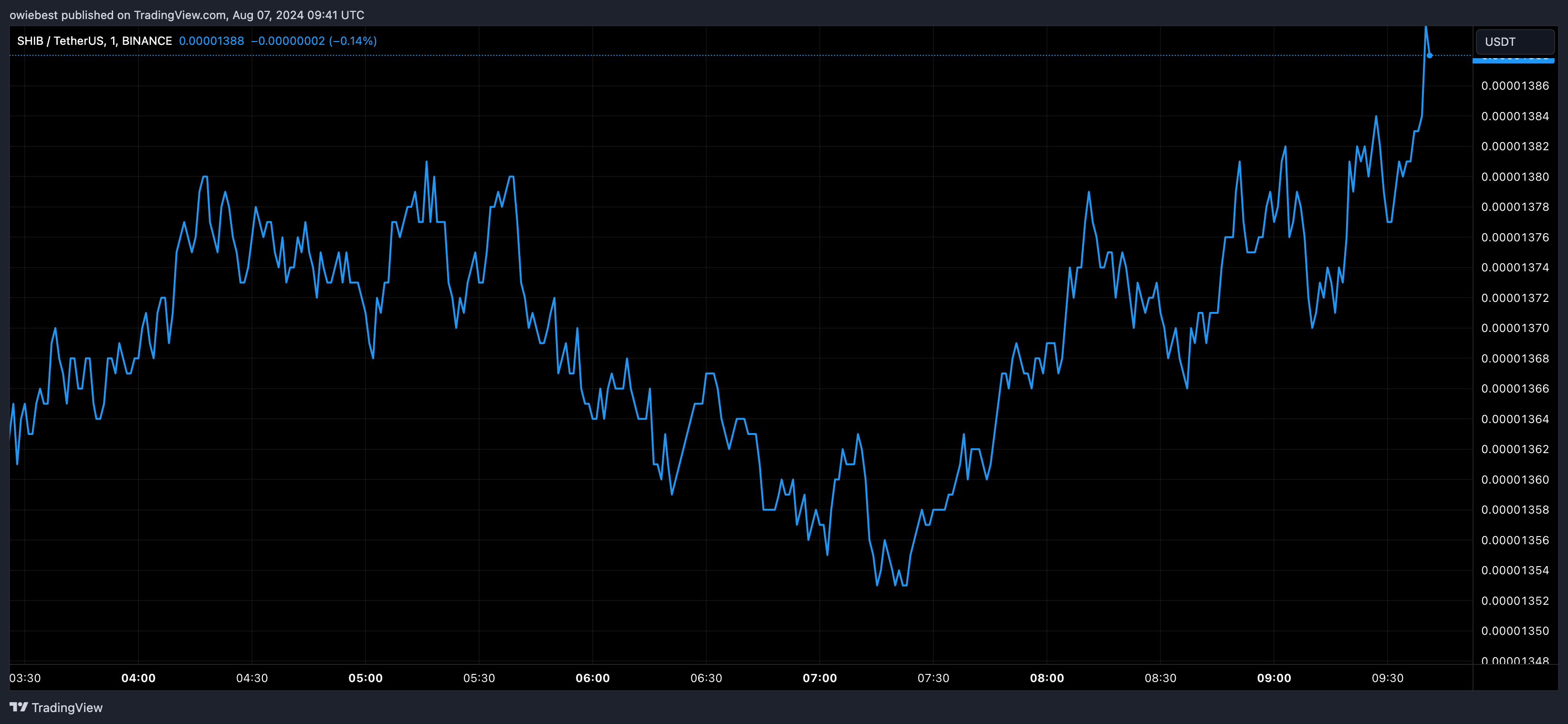Image resolution: width=1568 pixels, height=724 pixels.
Task: Click the last price dot on the line
Action: click(1429, 55)
